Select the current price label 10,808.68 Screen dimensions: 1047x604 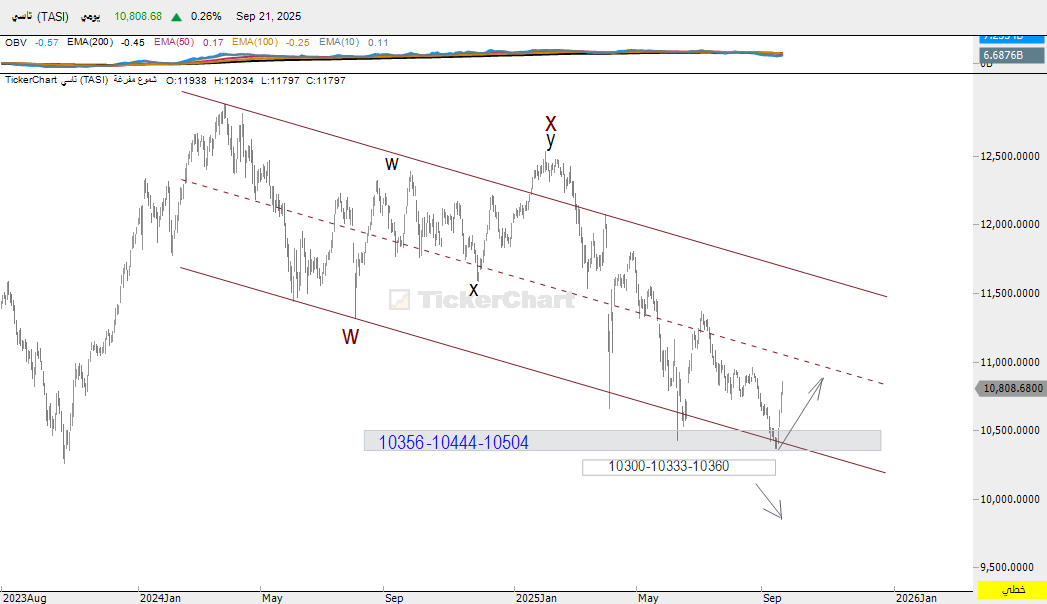pyautogui.click(x=1010, y=389)
